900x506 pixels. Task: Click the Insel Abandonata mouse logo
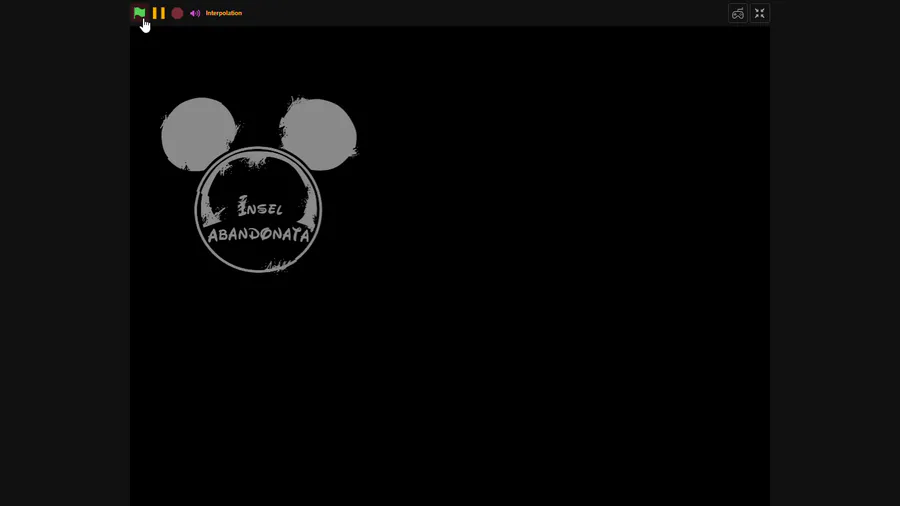258,184
